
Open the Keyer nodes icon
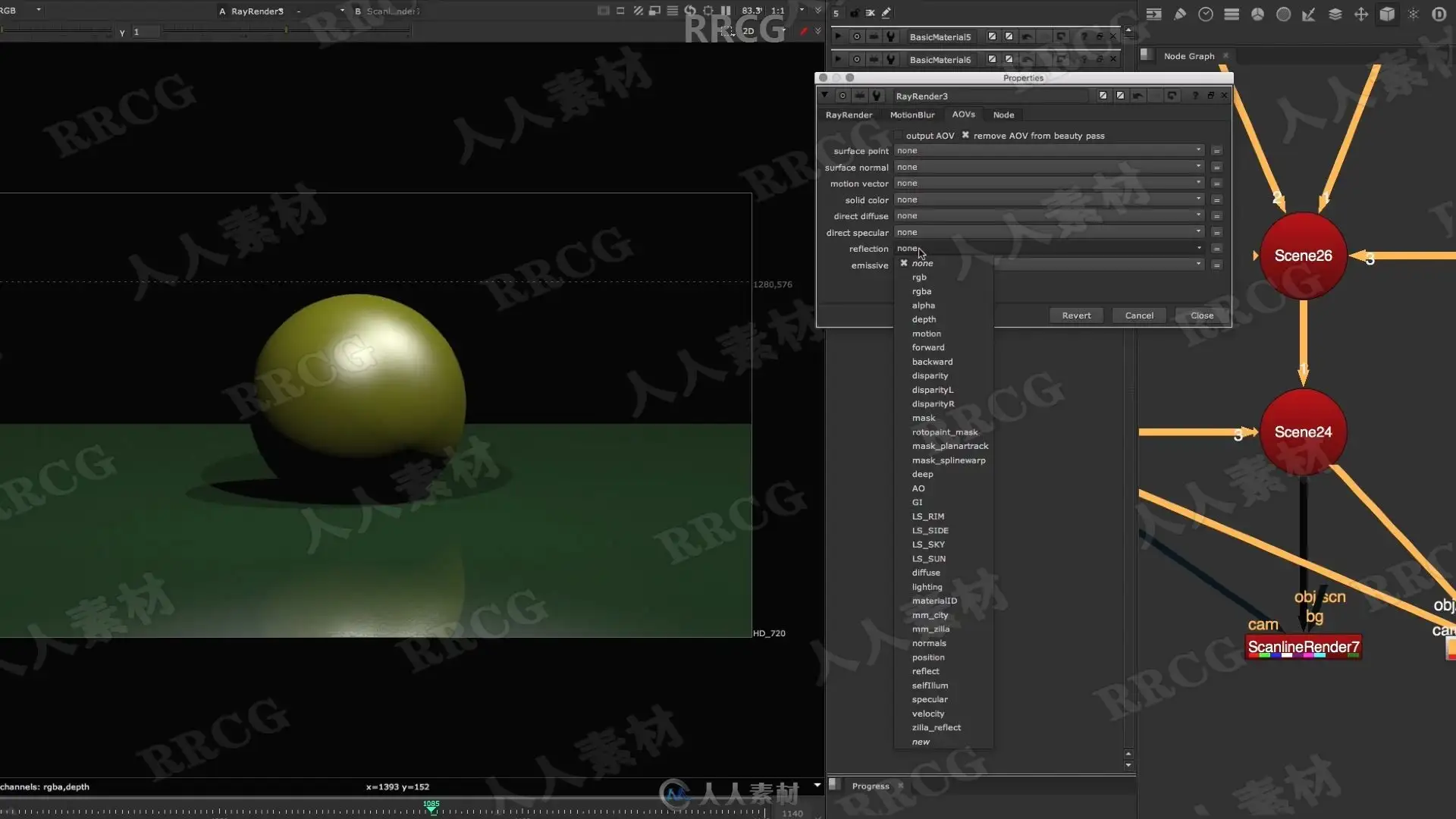click(1309, 14)
